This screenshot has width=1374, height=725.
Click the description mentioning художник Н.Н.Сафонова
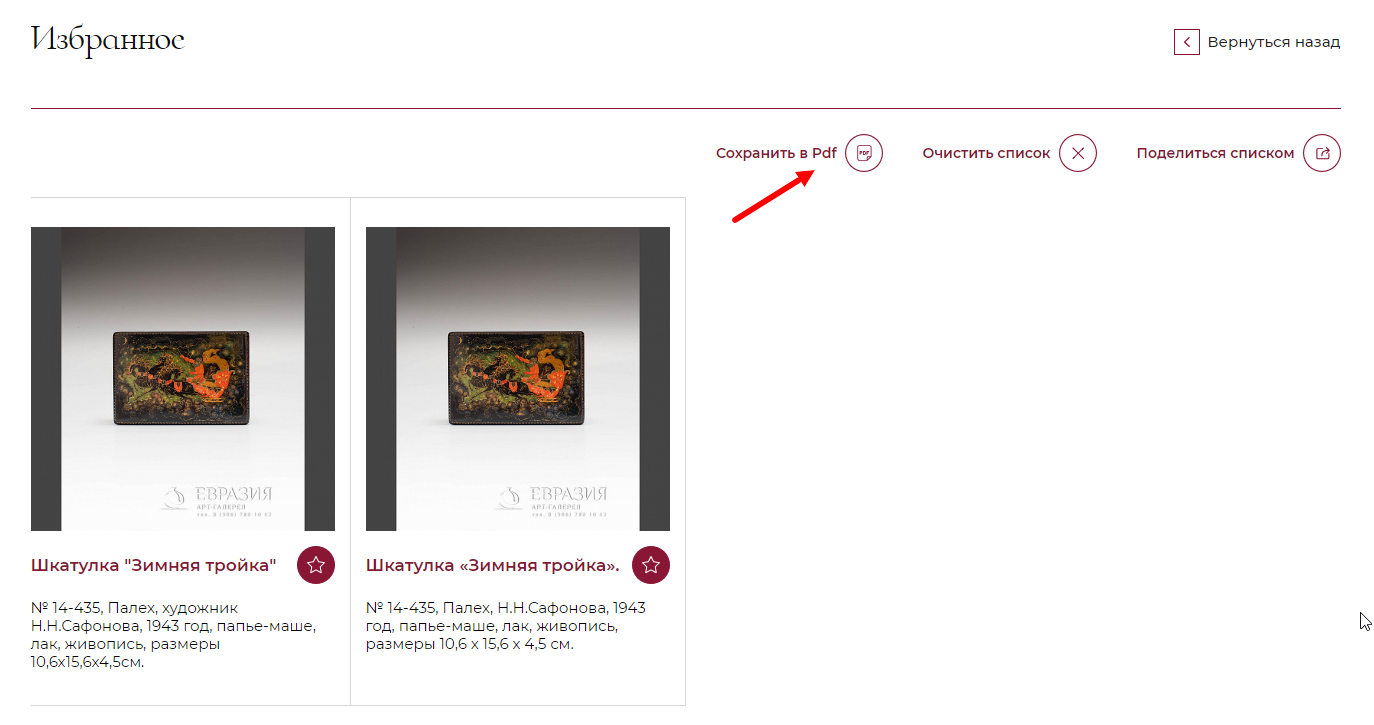[175, 634]
